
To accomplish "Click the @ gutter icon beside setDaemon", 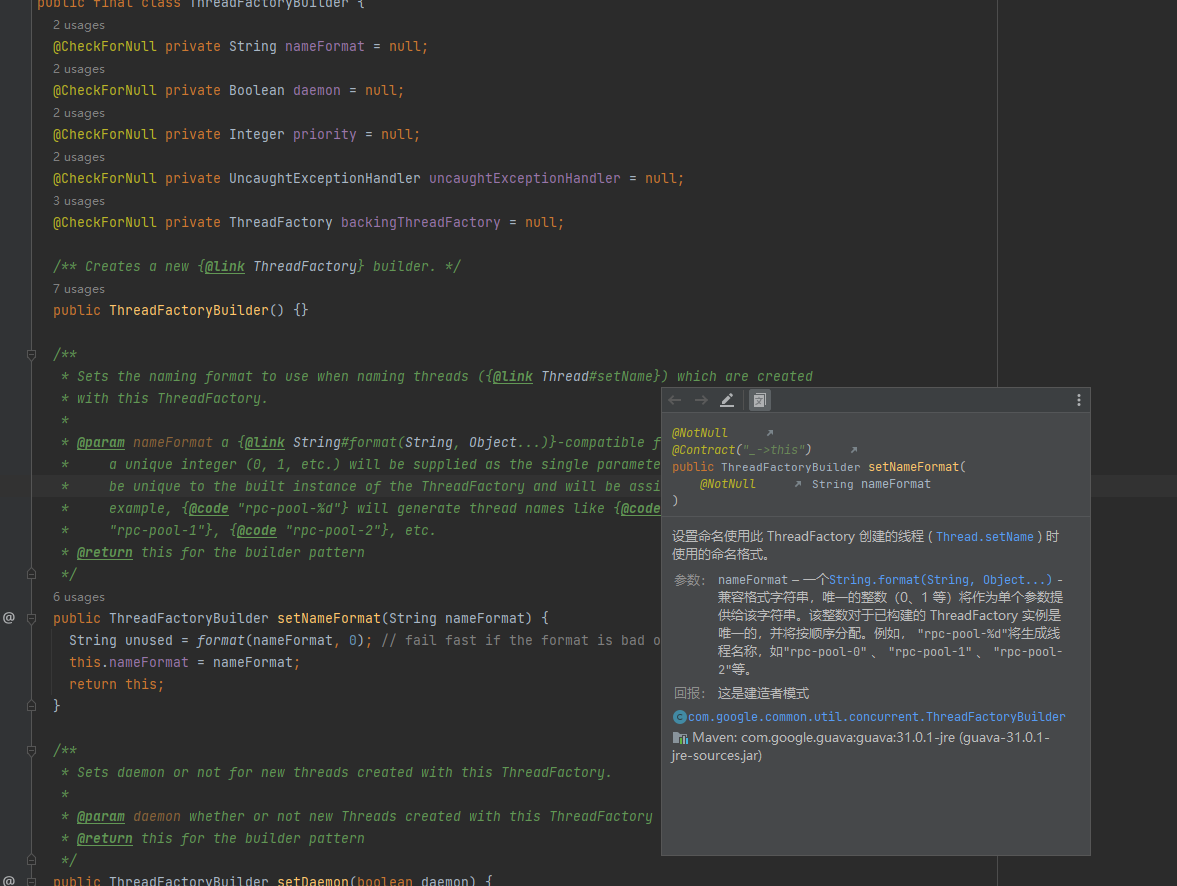I will pyautogui.click(x=9, y=881).
